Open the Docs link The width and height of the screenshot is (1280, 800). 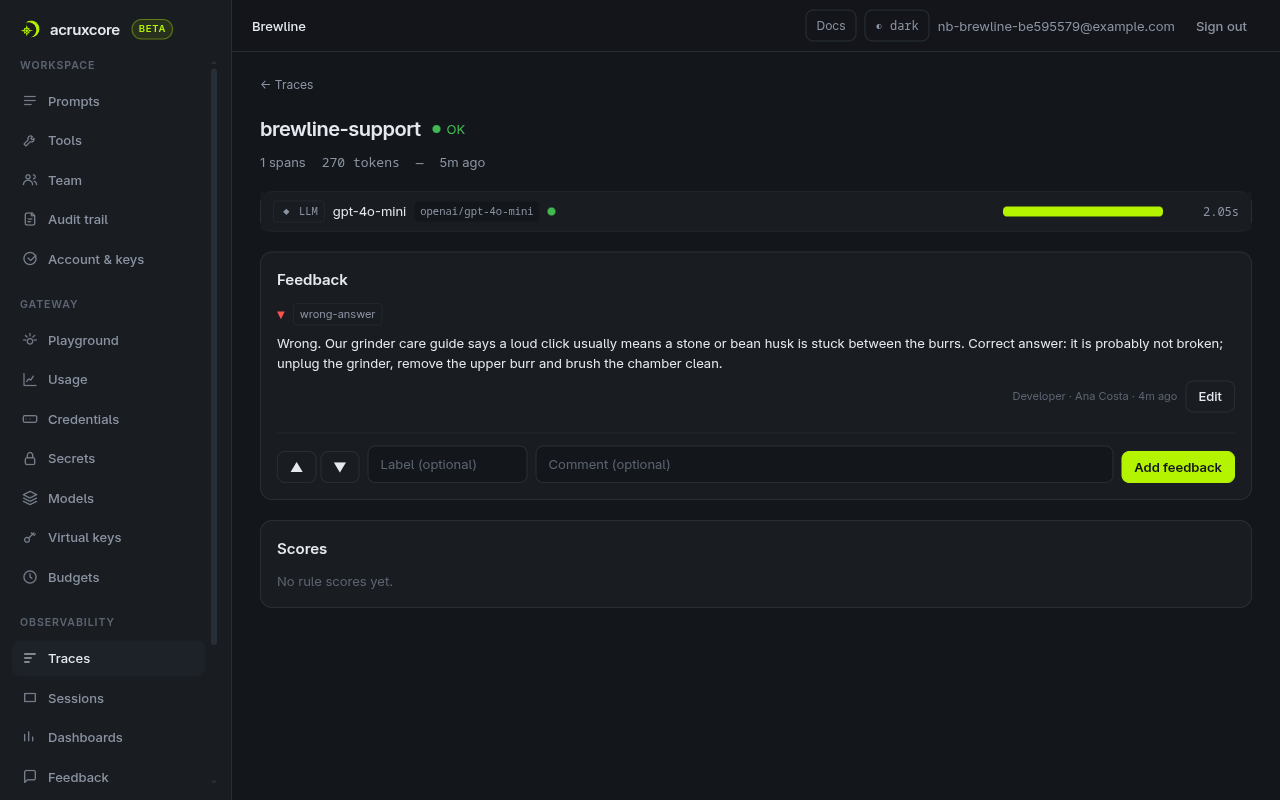(831, 26)
